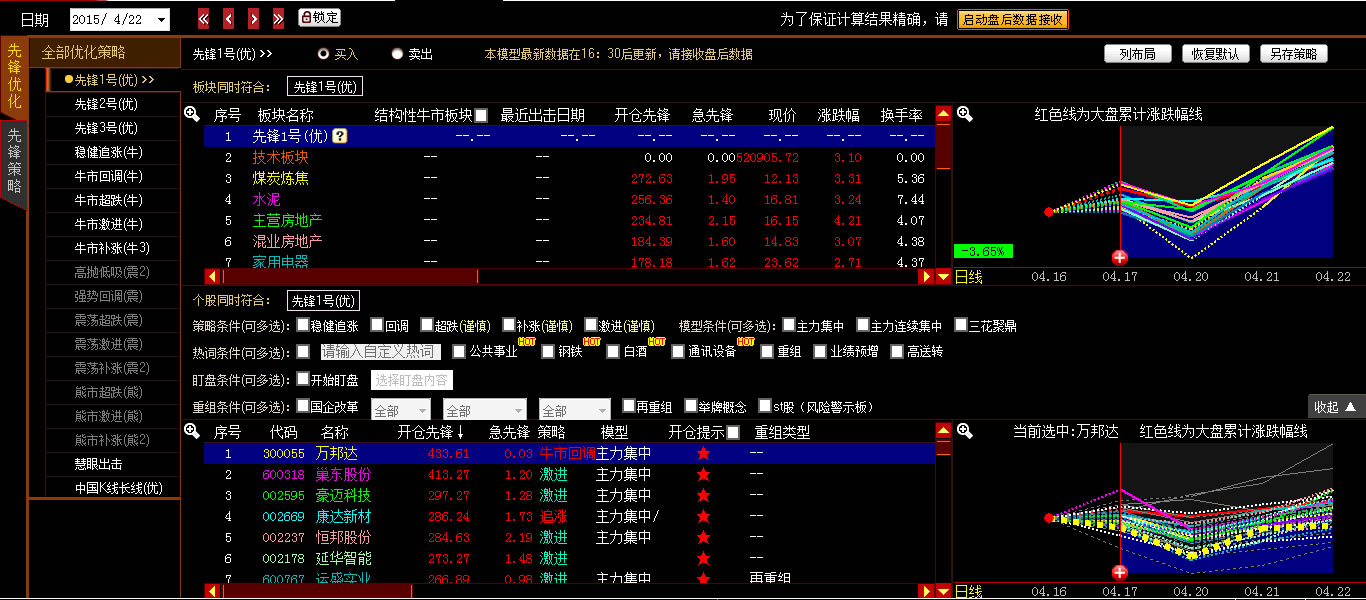Select 牛市回调(牛) in strategy list
Image resolution: width=1366 pixels, height=600 pixels.
[108, 175]
